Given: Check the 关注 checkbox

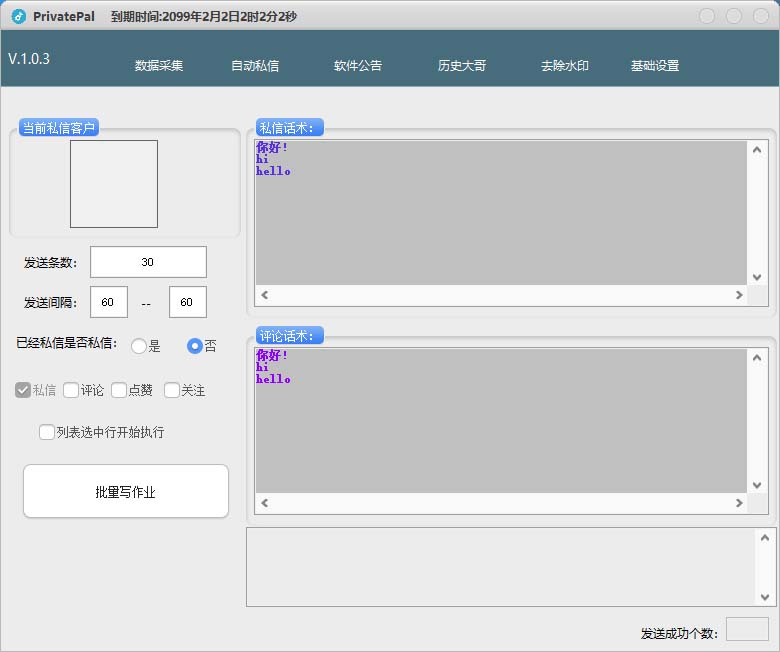Looking at the screenshot, I should tap(172, 390).
